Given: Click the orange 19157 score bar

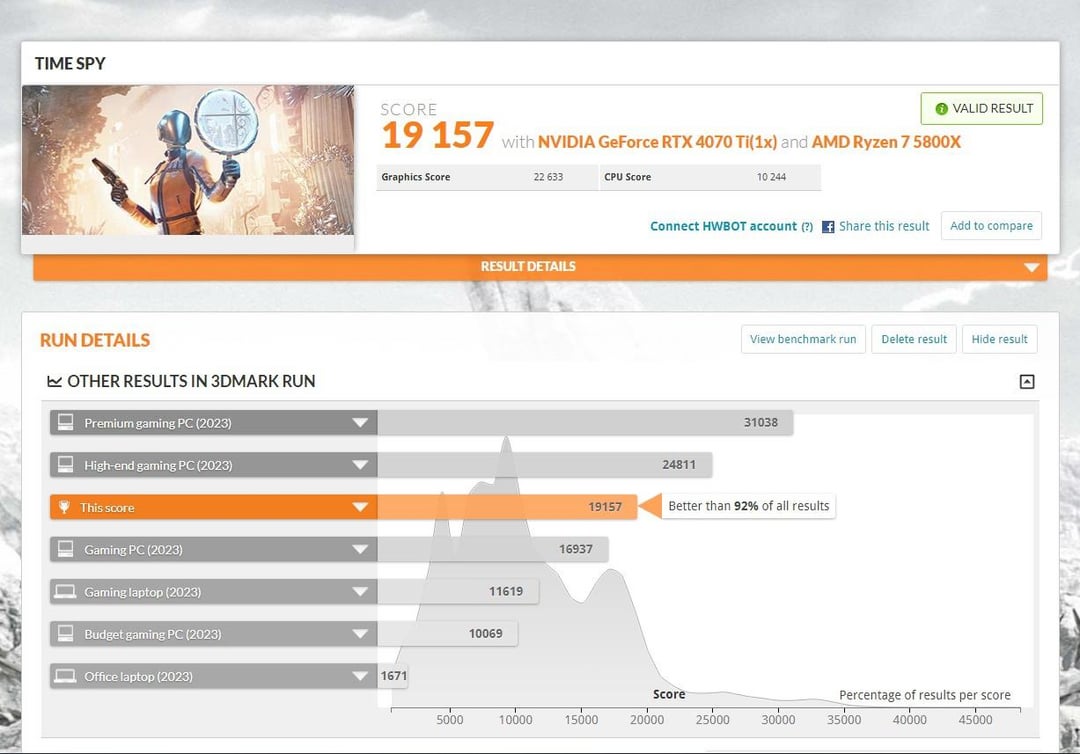Looking at the screenshot, I should click(x=507, y=507).
